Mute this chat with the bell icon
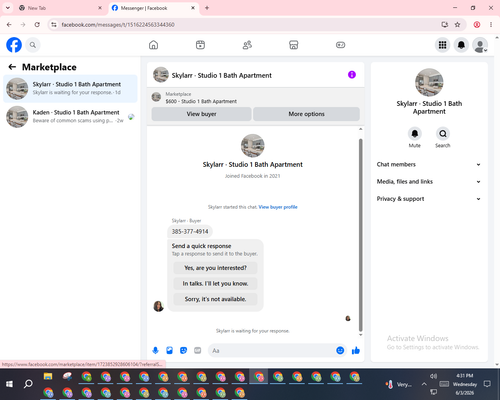 pyautogui.click(x=415, y=134)
